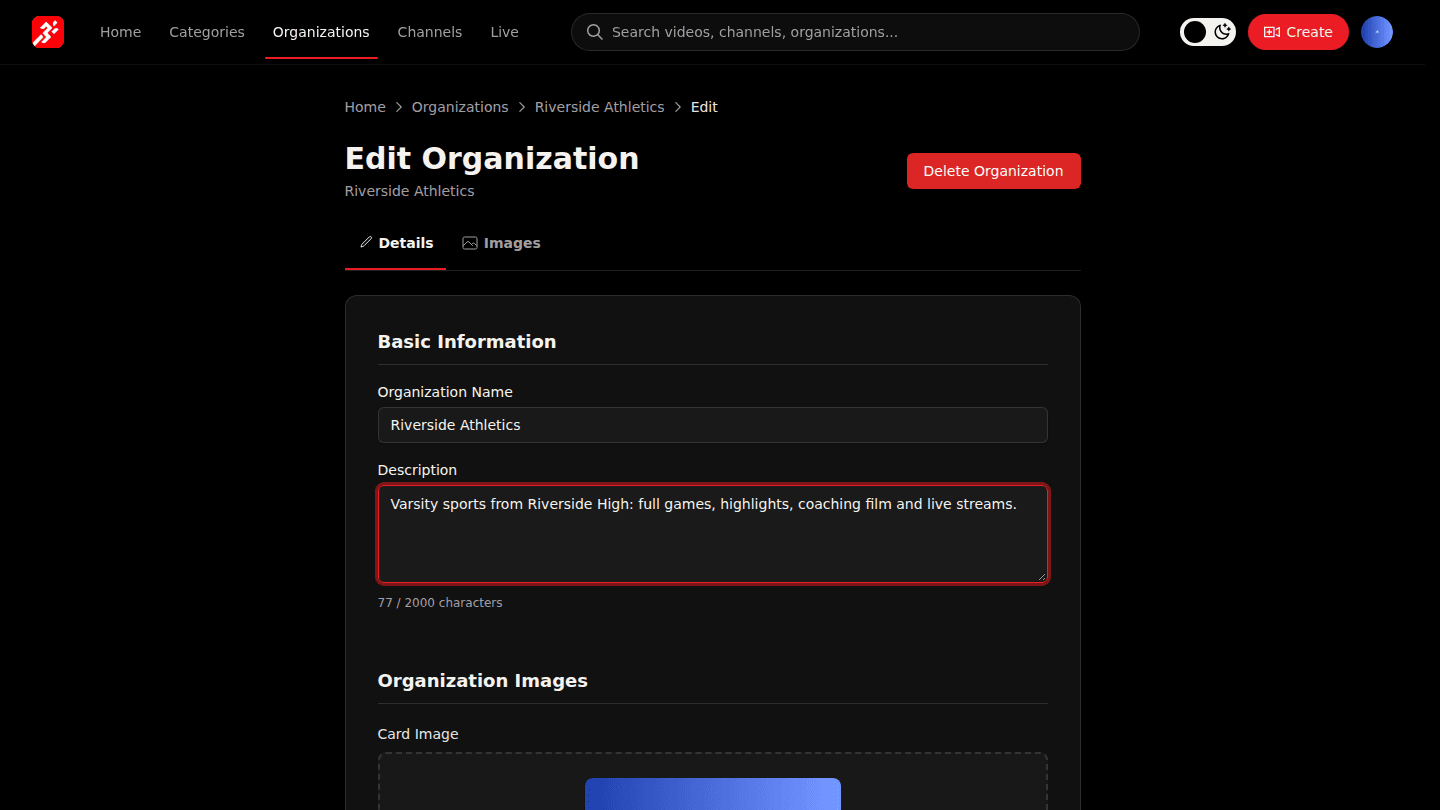Click the pencil icon on Details tab

[366, 243]
